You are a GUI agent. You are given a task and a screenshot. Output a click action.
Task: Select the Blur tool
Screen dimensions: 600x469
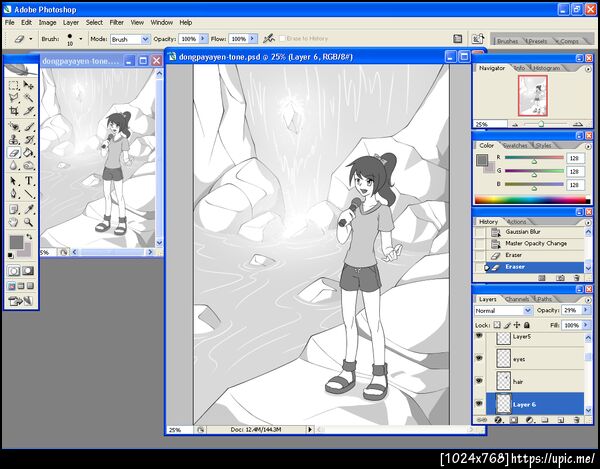(x=14, y=166)
